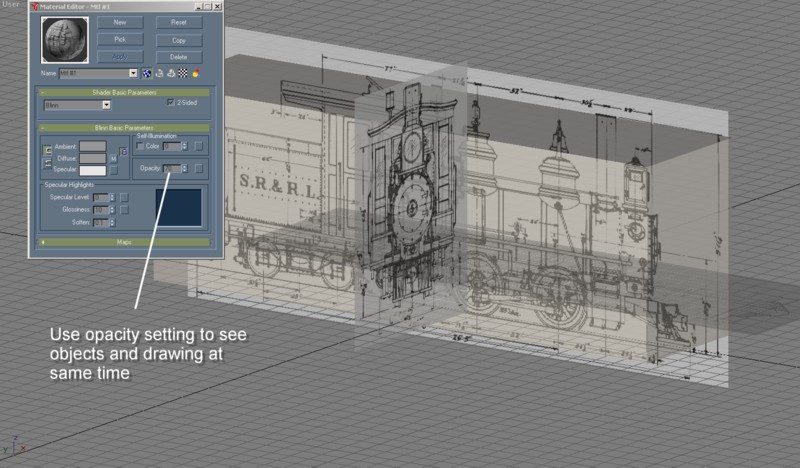Click the Copy button
Screen dimensions: 800x468
point(179,40)
